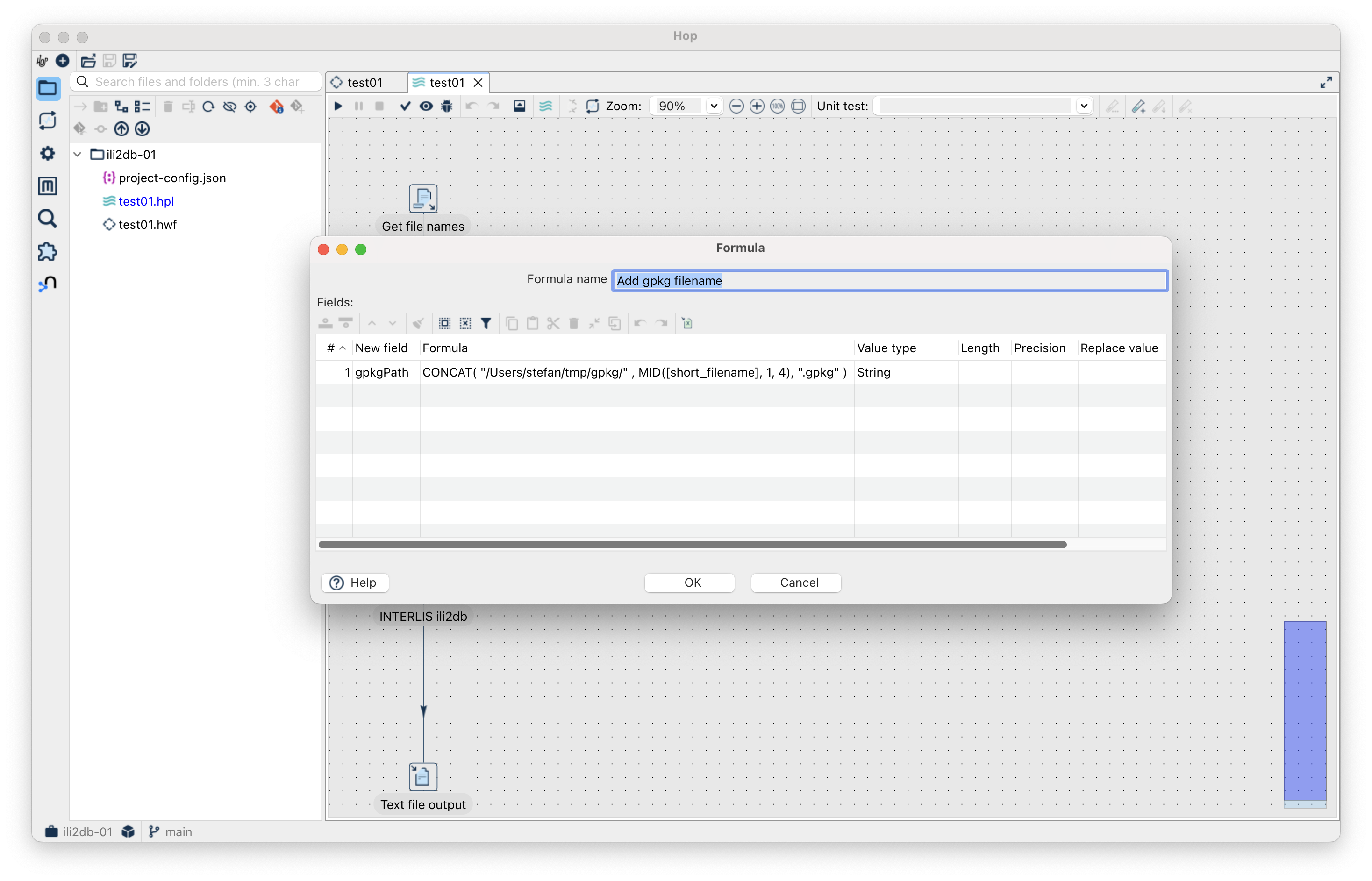The width and height of the screenshot is (1372, 881).
Task: Collapse the ili2db-01 folder
Action: click(x=78, y=155)
